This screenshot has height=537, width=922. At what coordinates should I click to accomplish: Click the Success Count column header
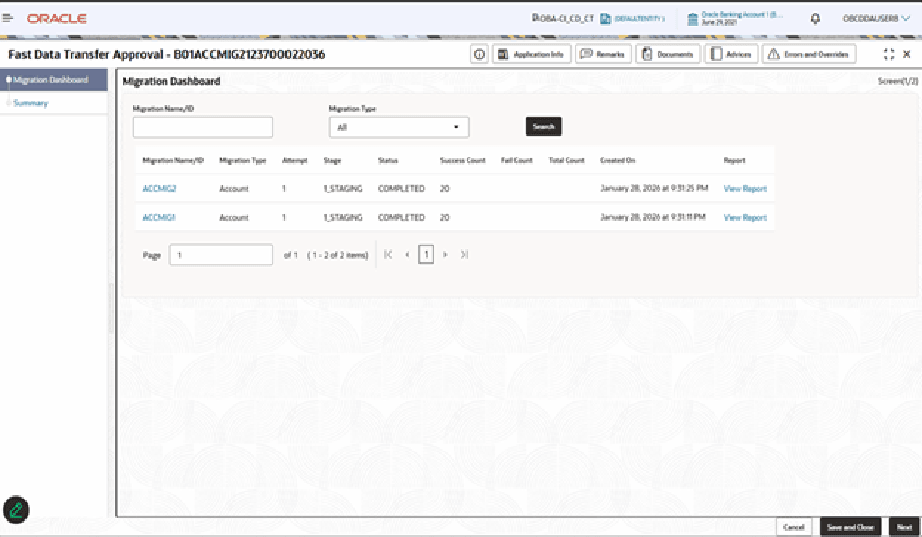(463, 160)
